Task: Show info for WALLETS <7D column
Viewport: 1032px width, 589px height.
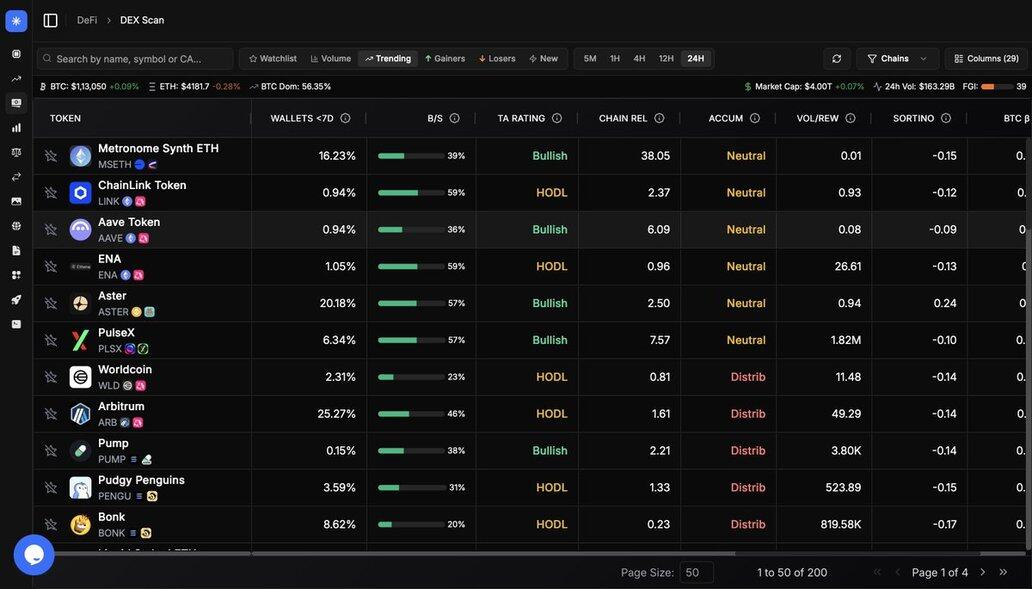Action: 345,118
